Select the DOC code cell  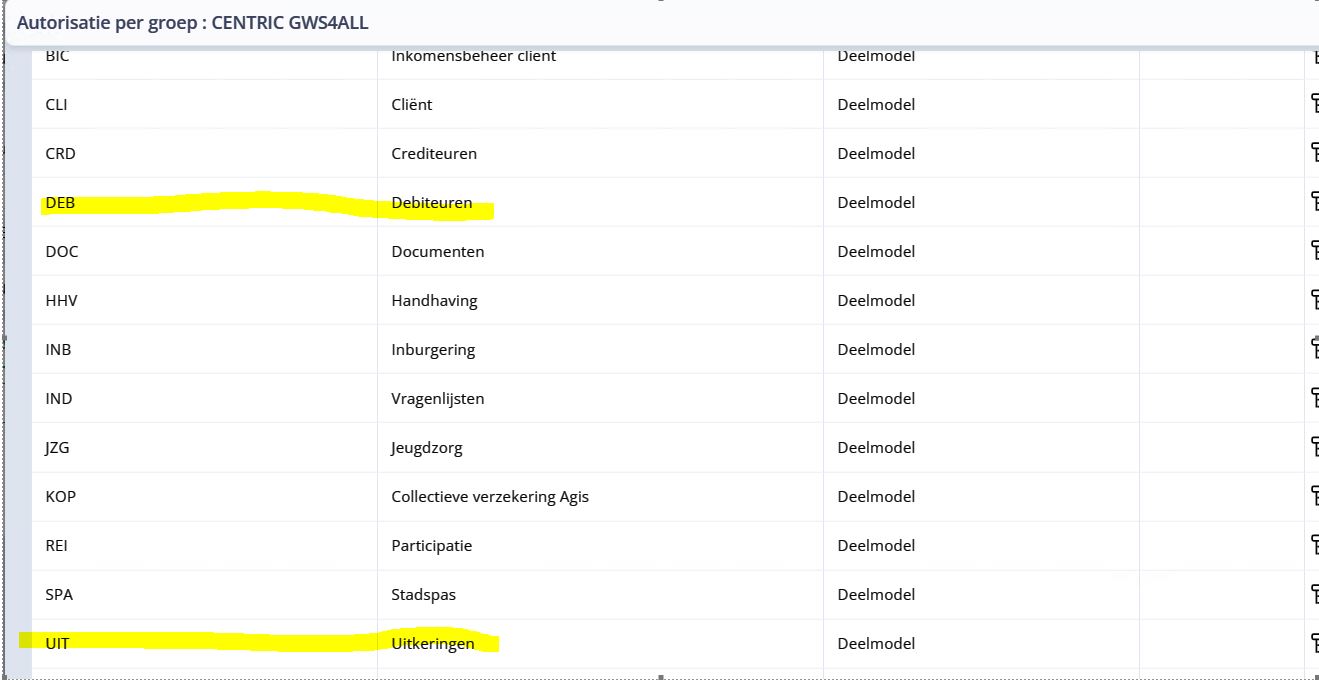[204, 251]
